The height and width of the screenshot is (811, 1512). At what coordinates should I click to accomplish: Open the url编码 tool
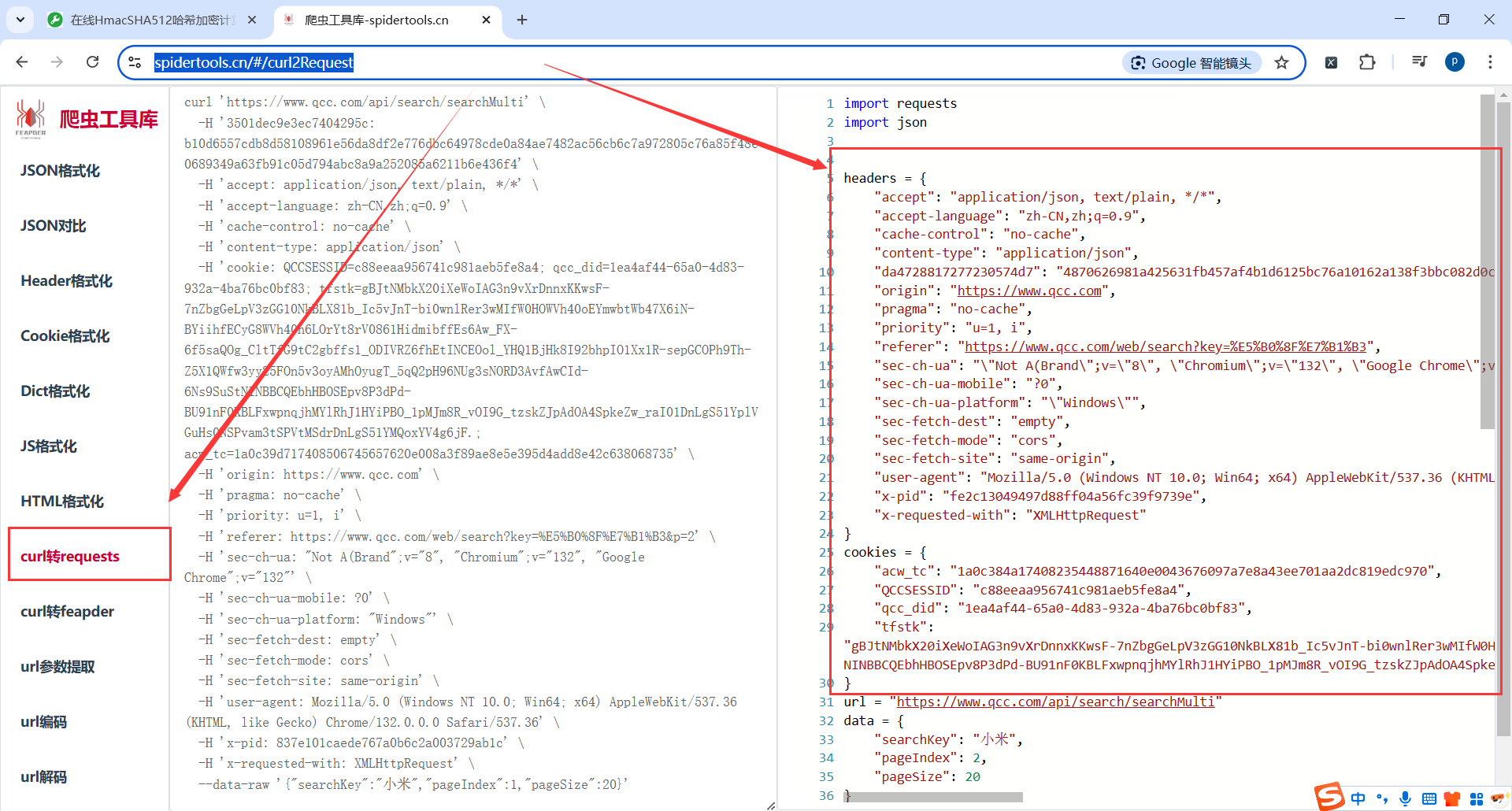click(44, 722)
